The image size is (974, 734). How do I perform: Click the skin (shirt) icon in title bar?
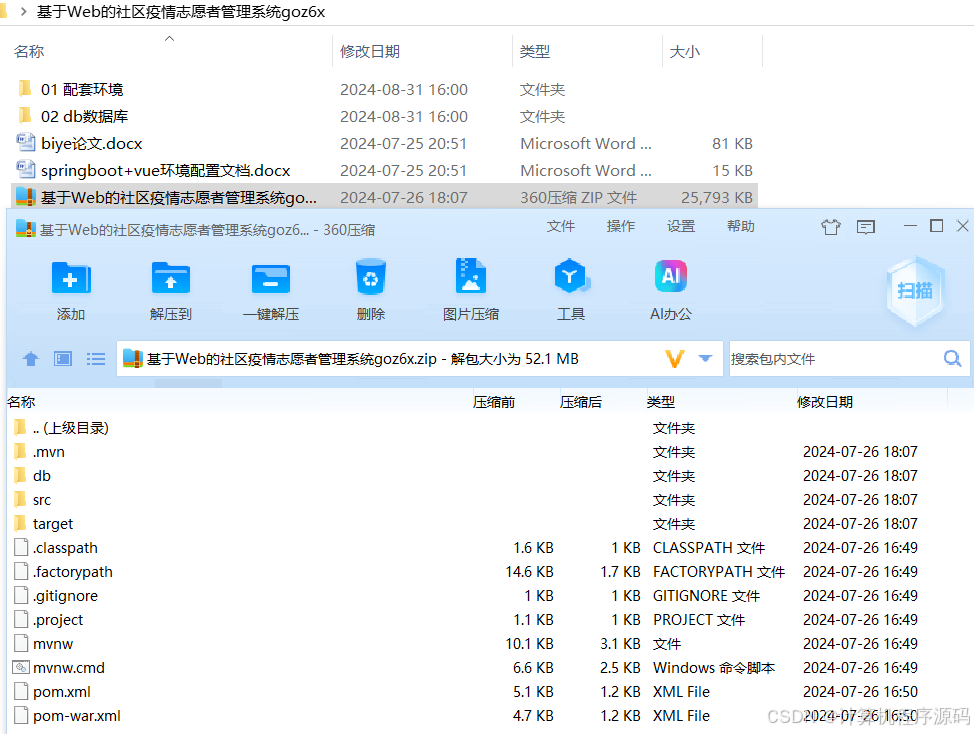coord(831,227)
